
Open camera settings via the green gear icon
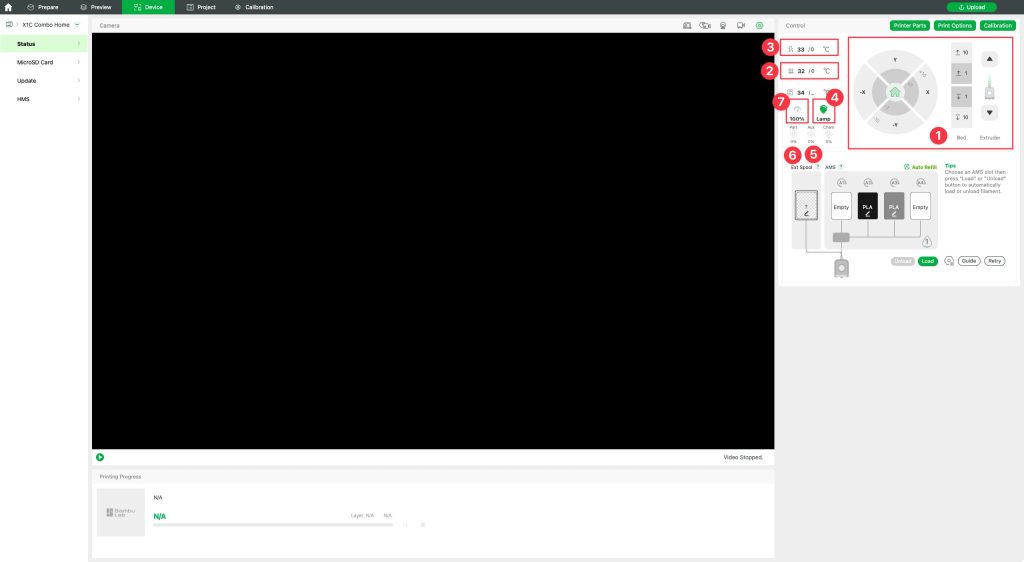coord(760,25)
